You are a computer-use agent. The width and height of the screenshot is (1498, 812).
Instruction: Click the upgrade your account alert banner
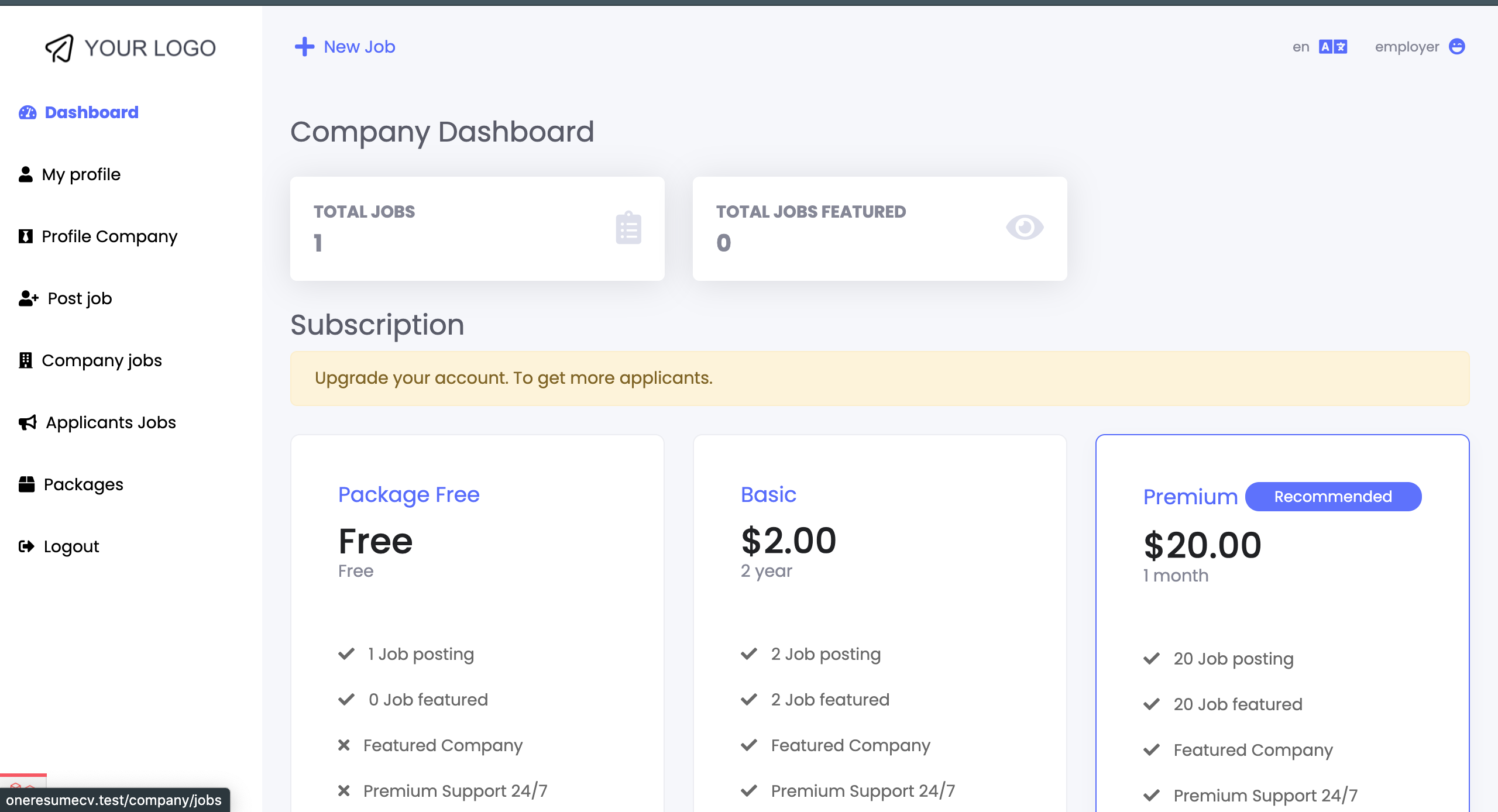click(x=879, y=379)
